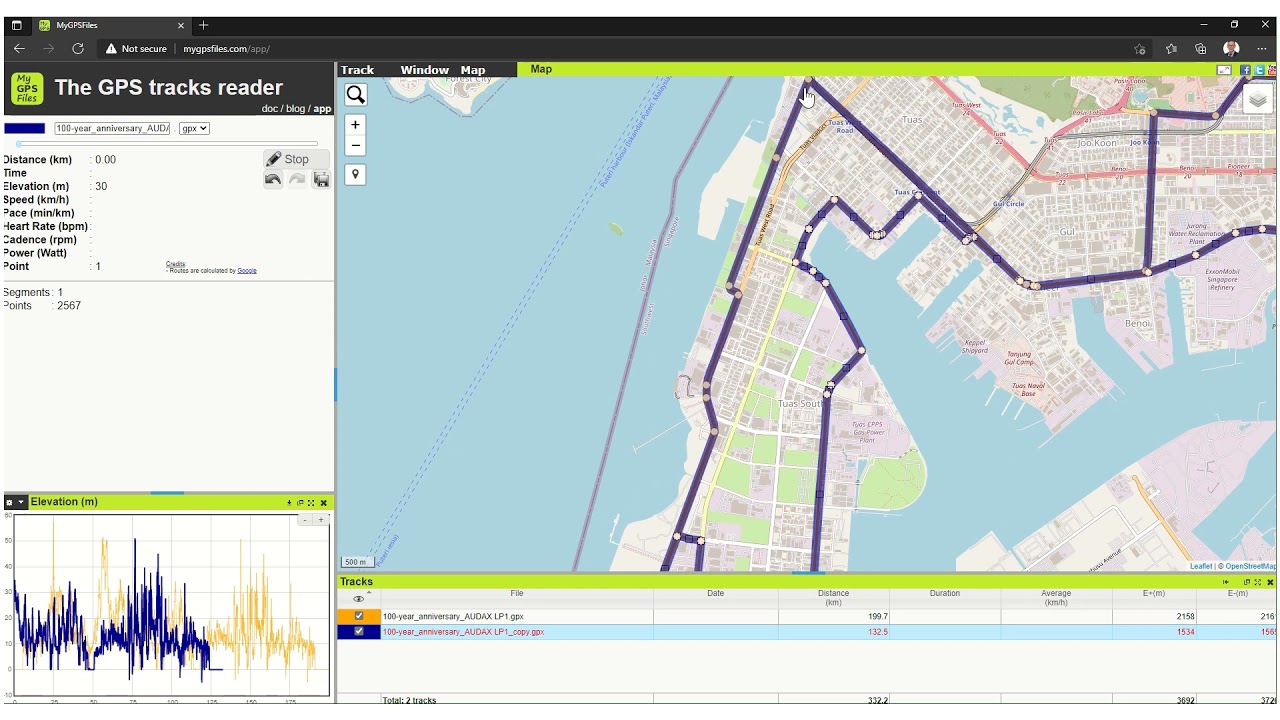Switch to MyGPSFiles browser tab
The width and height of the screenshot is (1280, 720).
pyautogui.click(x=112, y=25)
